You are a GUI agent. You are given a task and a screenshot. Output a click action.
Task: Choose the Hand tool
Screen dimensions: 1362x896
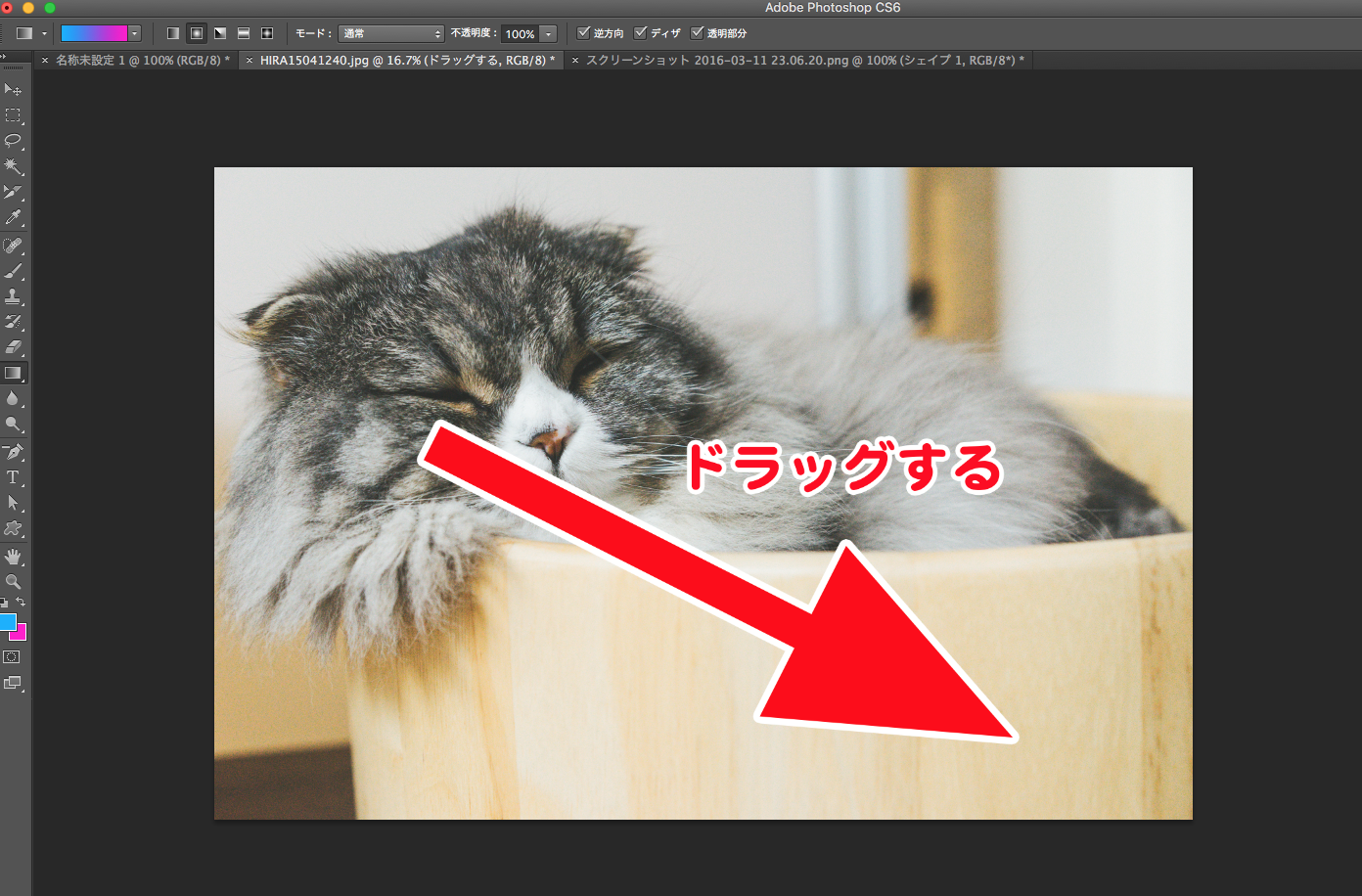[x=13, y=557]
